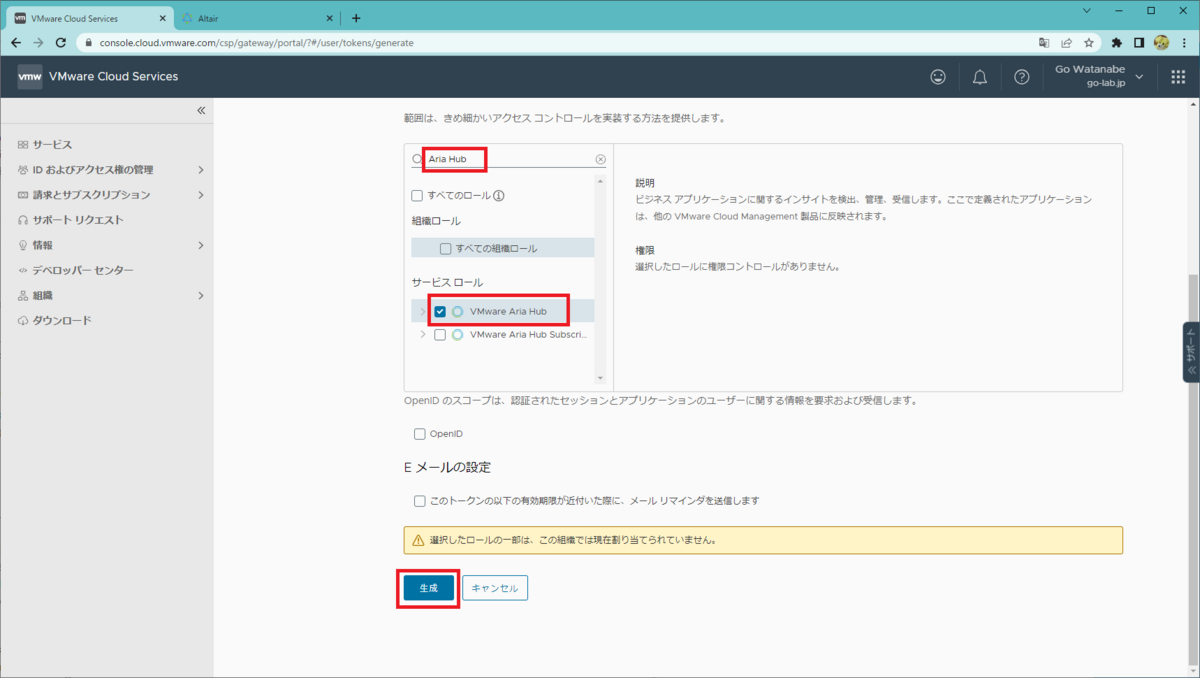Check the すべての組織ロール checkbox
This screenshot has height=678, width=1200.
(446, 248)
